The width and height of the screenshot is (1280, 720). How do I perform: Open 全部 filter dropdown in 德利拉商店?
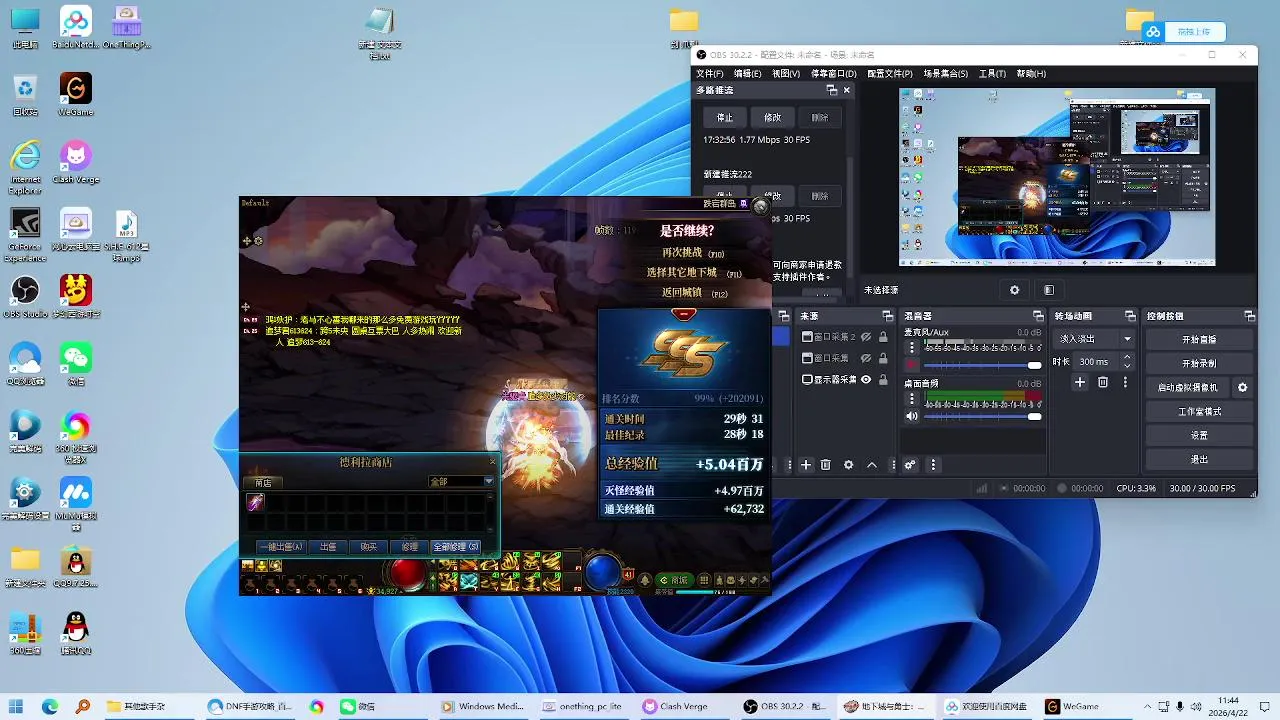(461, 482)
